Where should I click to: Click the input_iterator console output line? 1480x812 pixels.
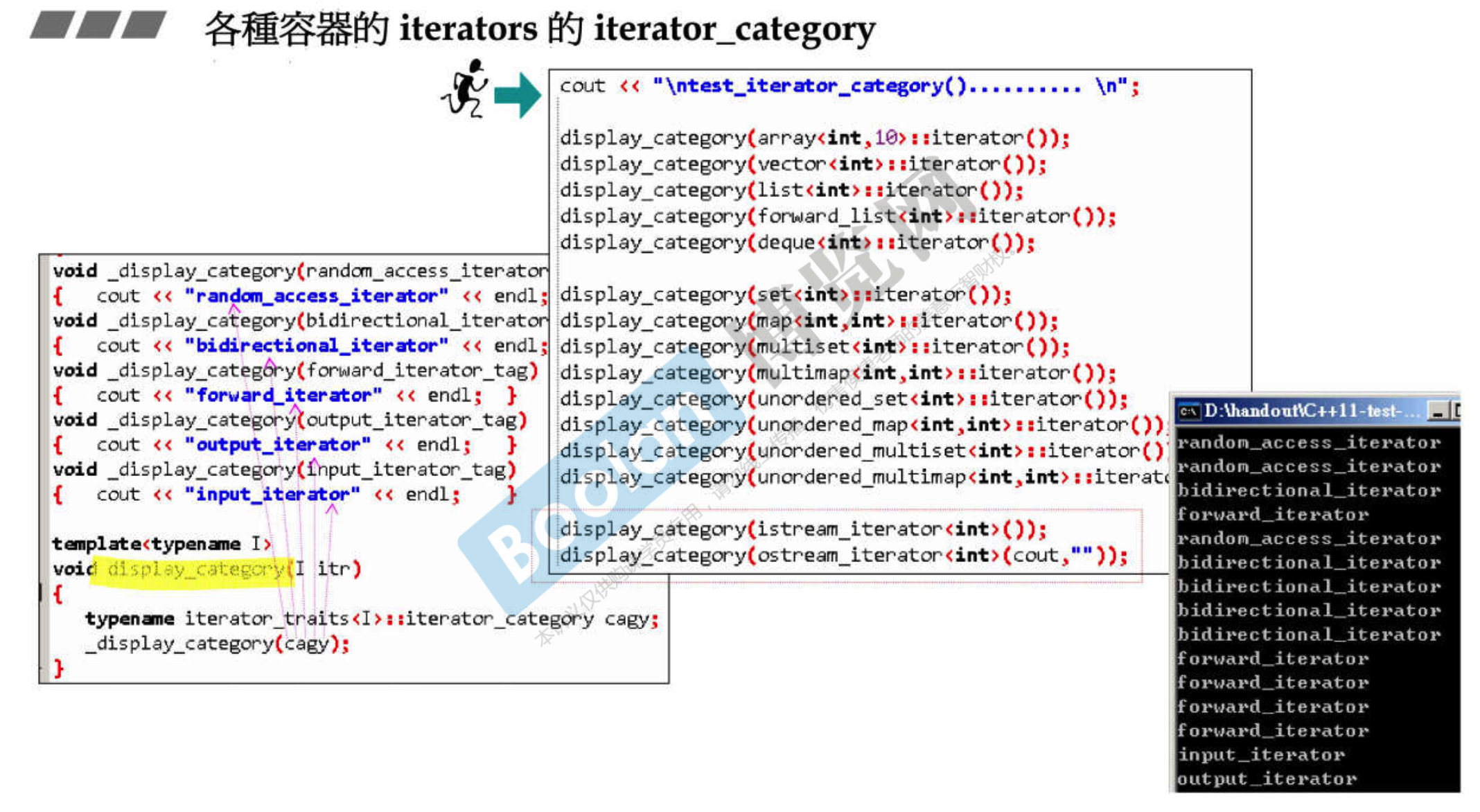1261,754
